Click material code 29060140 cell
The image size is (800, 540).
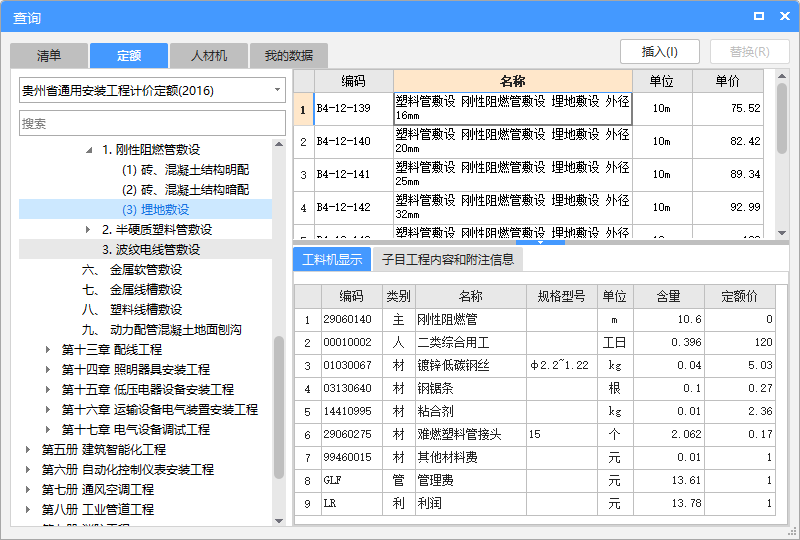click(352, 320)
